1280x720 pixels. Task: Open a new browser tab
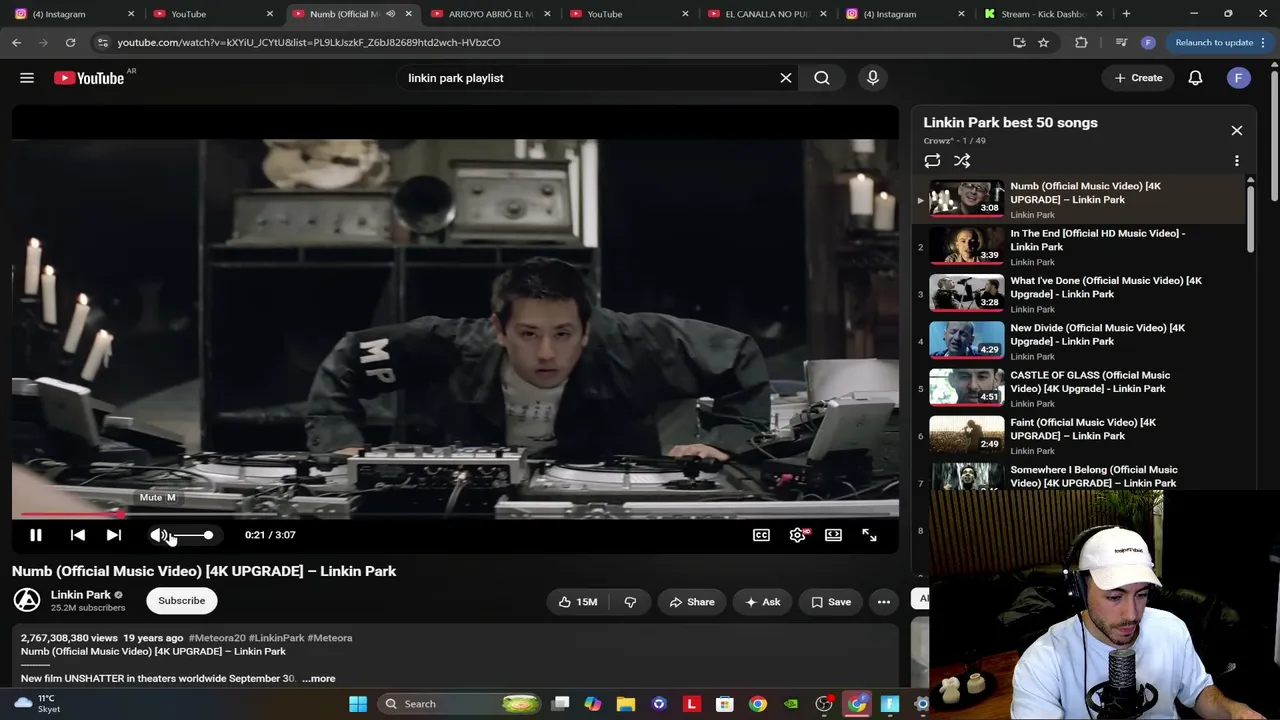coord(1126,14)
